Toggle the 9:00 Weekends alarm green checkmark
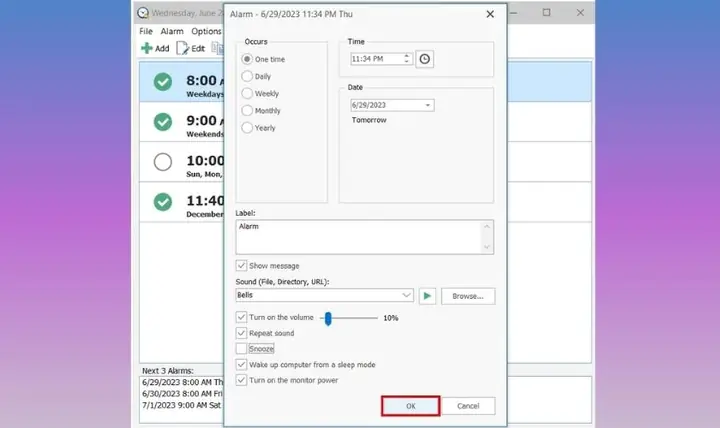This screenshot has height=428, width=720. click(163, 122)
